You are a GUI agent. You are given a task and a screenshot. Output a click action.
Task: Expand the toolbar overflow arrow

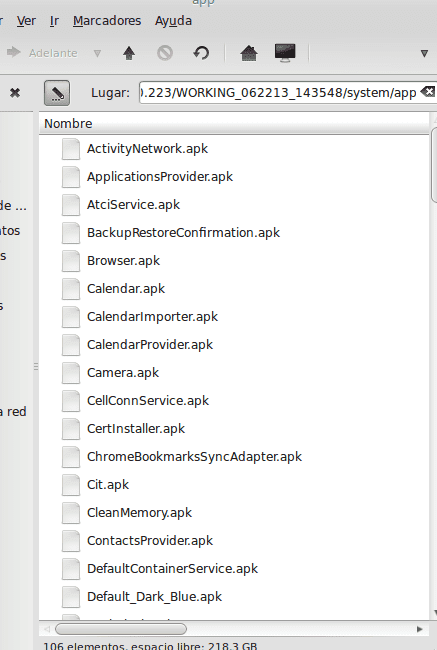coord(424,53)
